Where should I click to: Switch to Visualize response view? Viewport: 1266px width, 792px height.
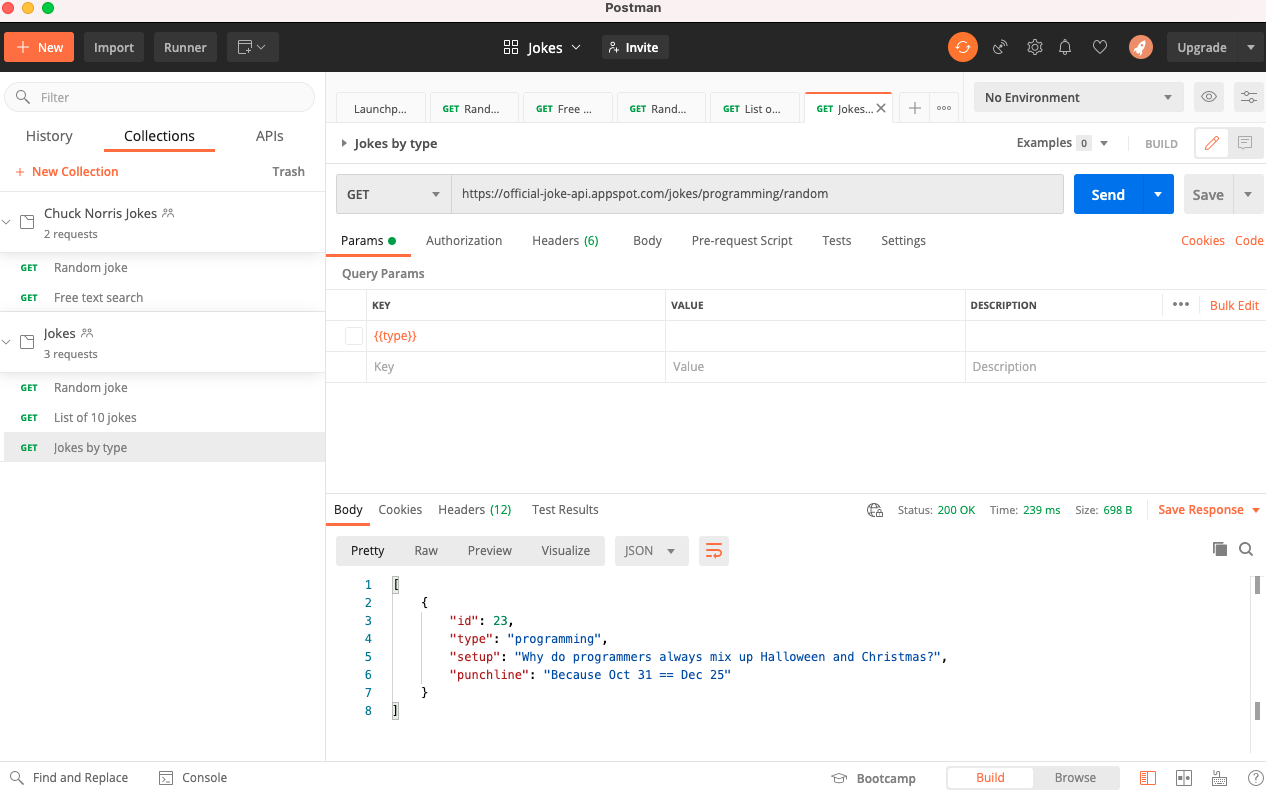pyautogui.click(x=566, y=550)
